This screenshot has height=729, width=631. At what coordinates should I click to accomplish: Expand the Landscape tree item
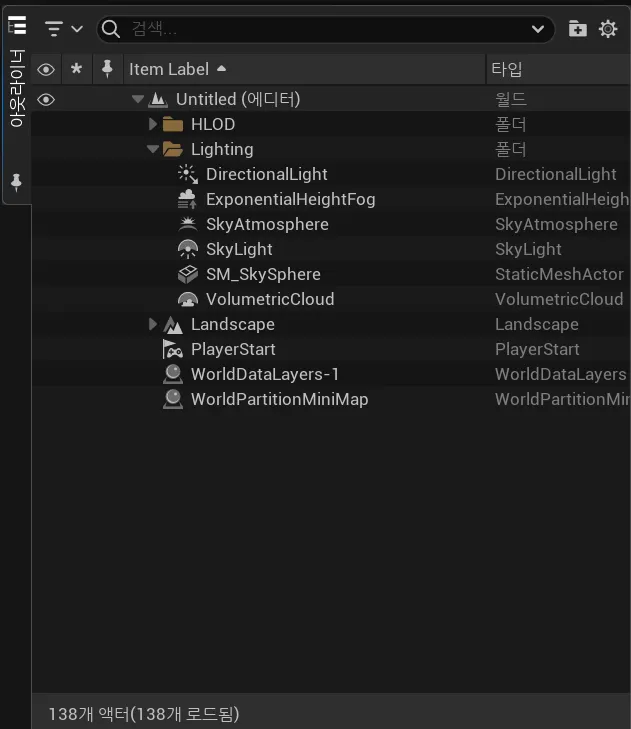pyautogui.click(x=153, y=324)
